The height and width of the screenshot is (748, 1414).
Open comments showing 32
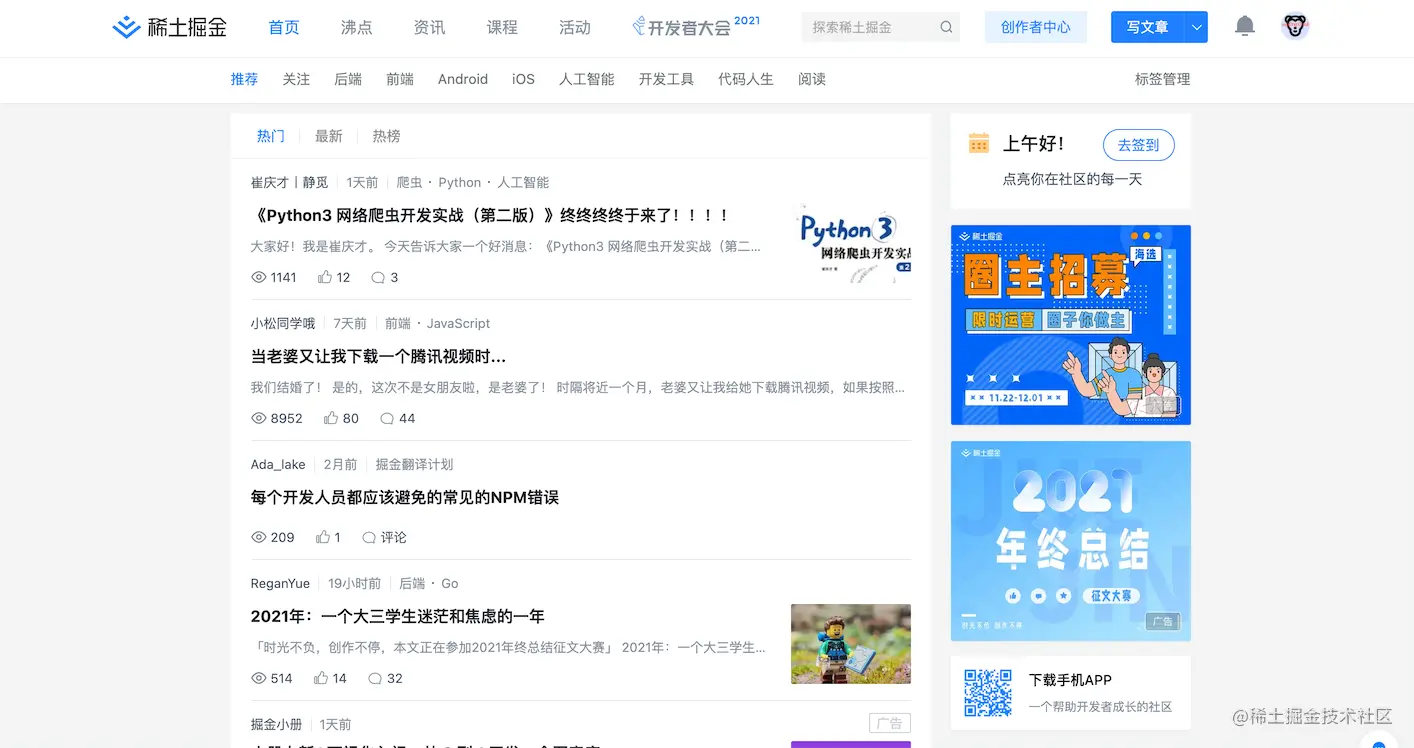(375, 678)
